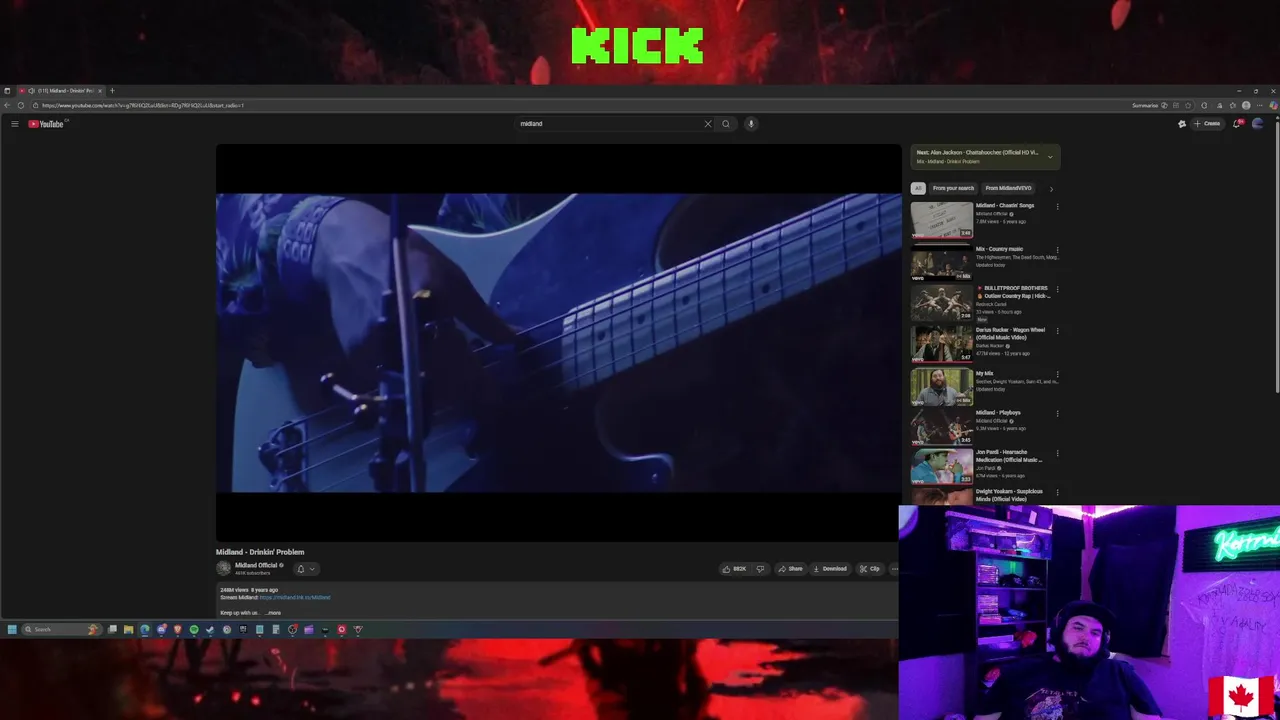This screenshot has width=1280, height=720.
Task: Open more options for My Mix
Action: tap(1057, 374)
